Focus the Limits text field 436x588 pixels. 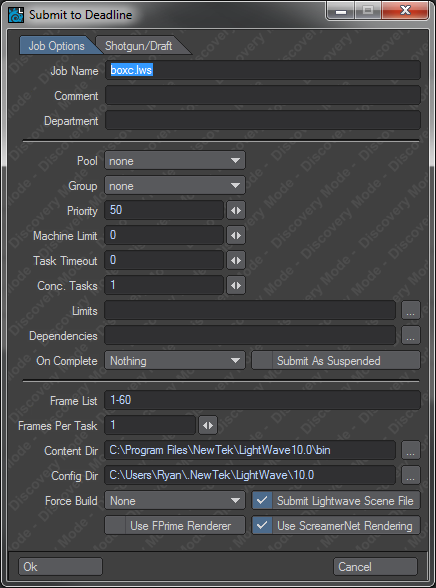(250, 310)
